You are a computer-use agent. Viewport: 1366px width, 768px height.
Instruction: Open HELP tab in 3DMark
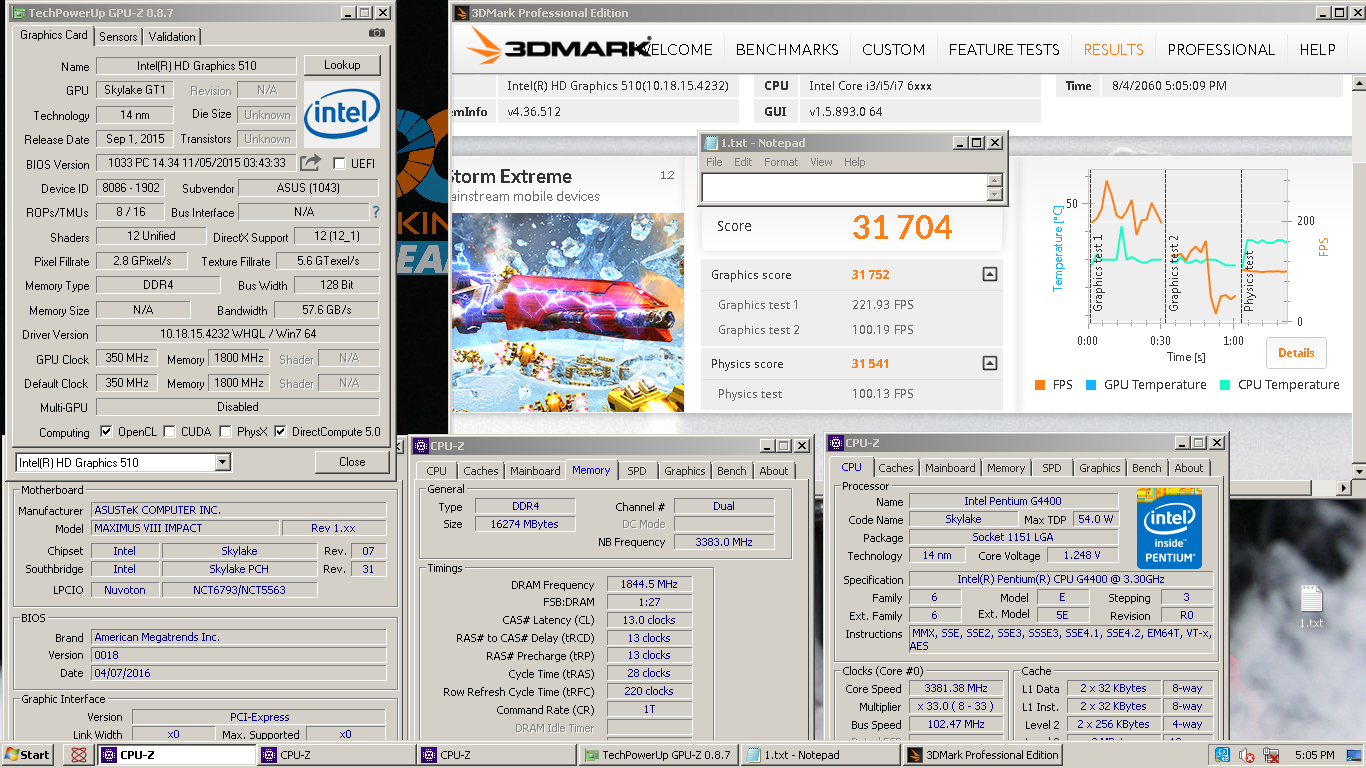[1317, 50]
